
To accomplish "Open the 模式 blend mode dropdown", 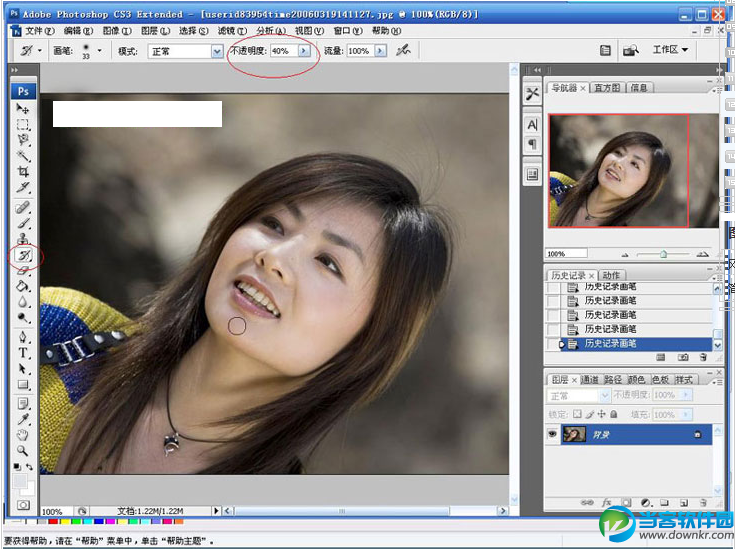I will coord(217,50).
